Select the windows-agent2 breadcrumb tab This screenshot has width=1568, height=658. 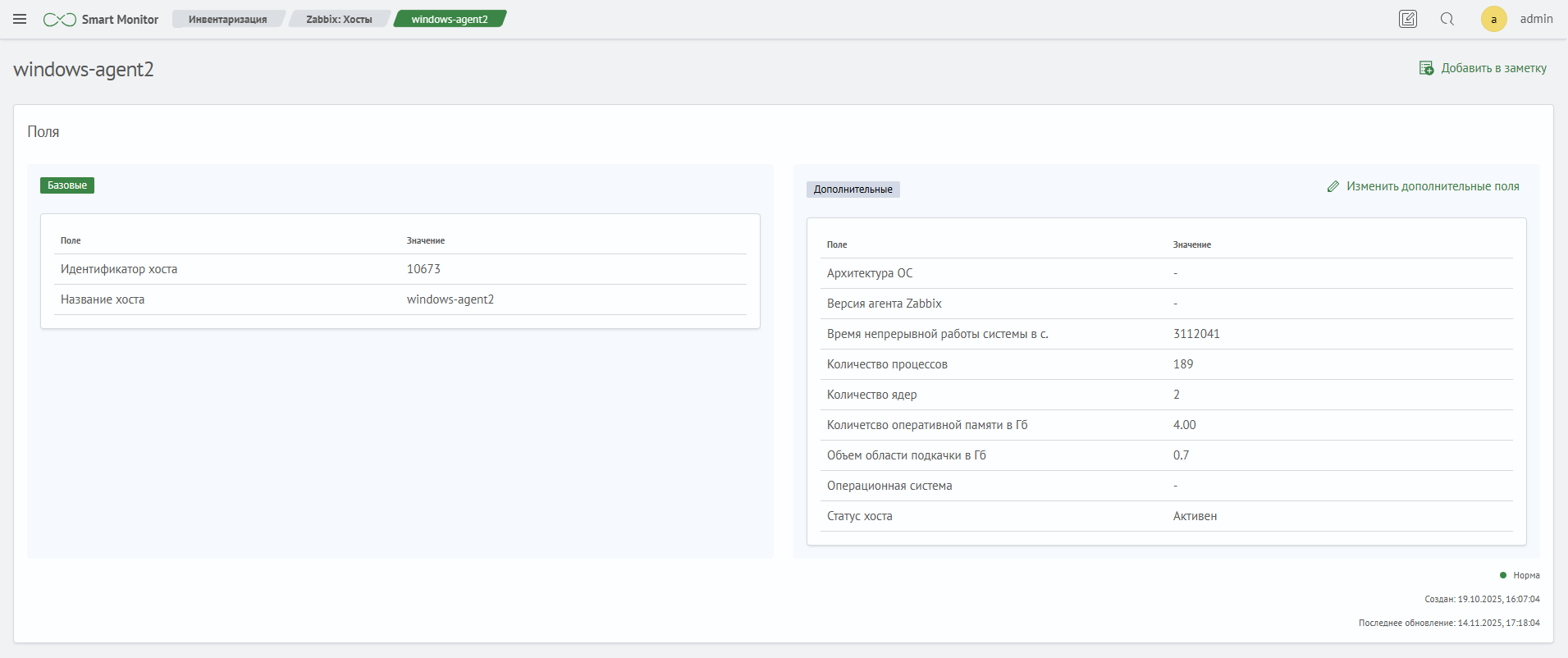point(449,19)
